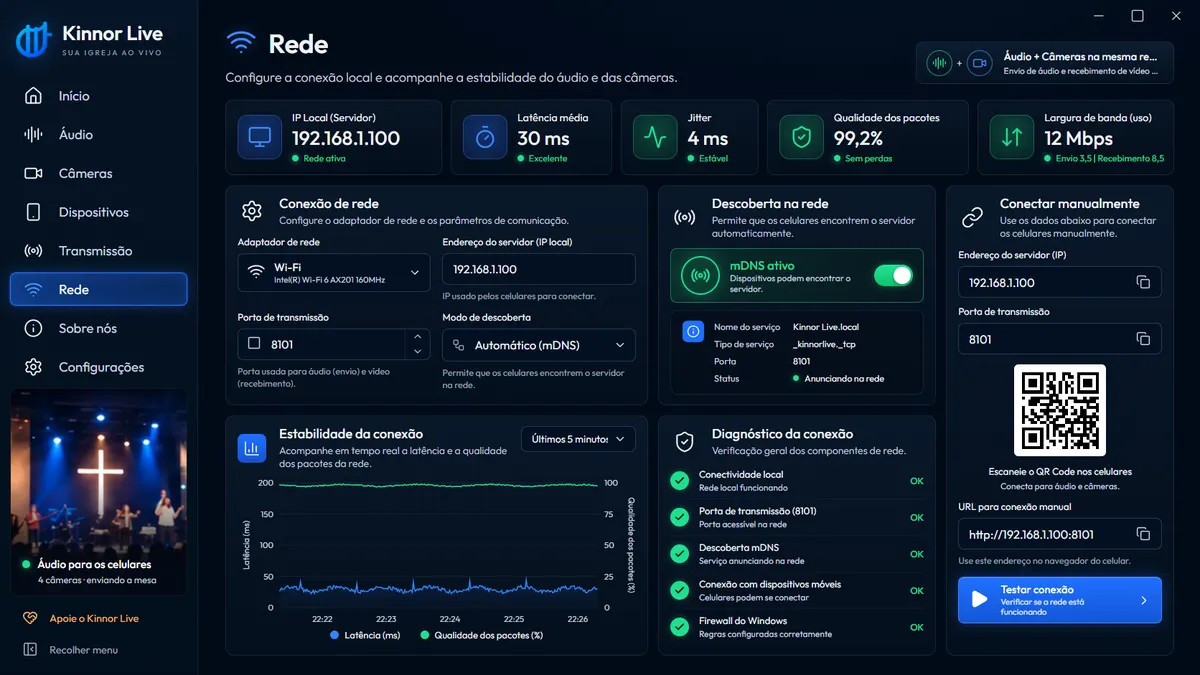This screenshot has width=1200, height=675.
Task: Click the URL field http://192.168.1.100:8101
Action: click(1060, 534)
